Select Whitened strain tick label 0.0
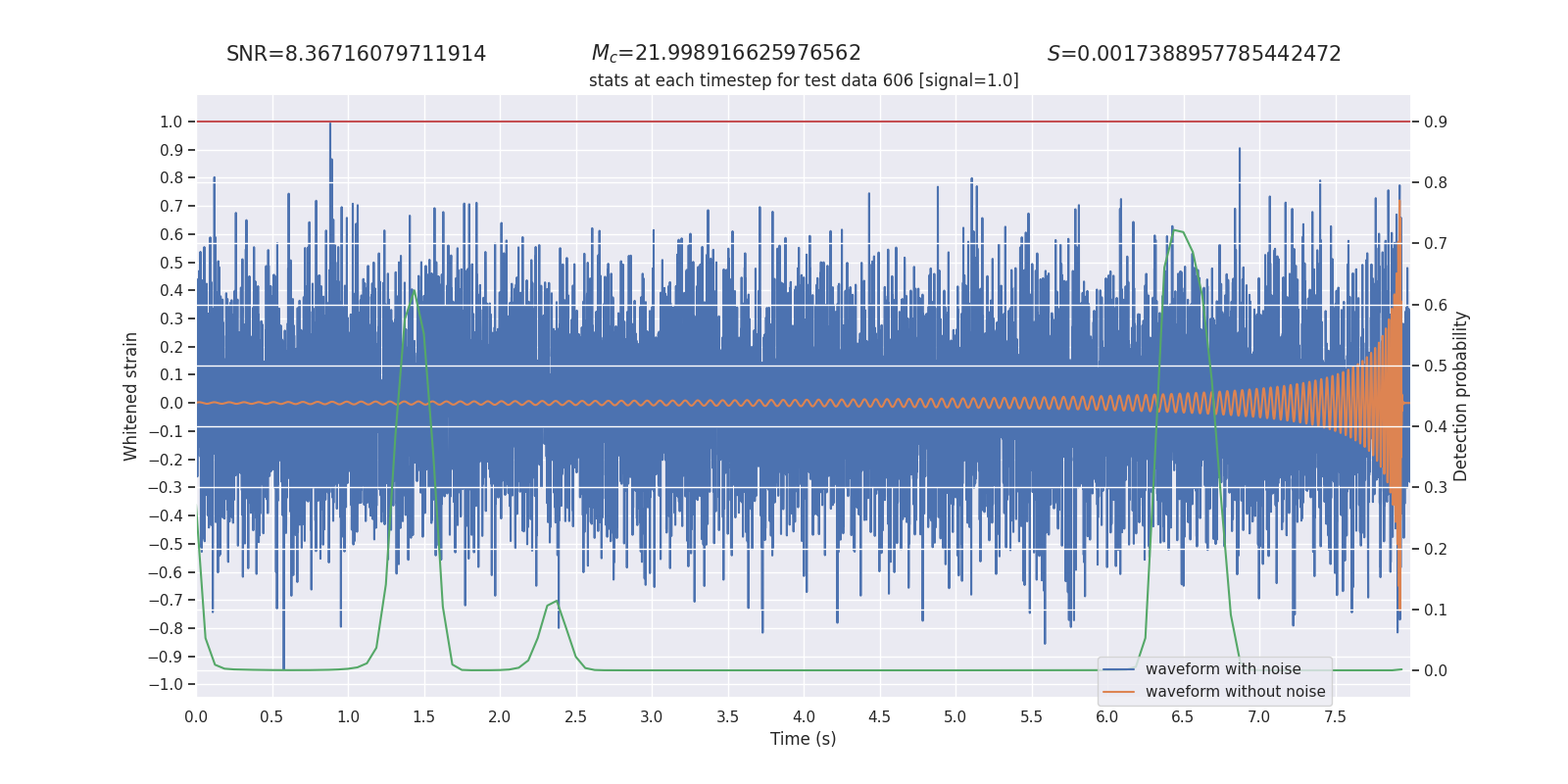 pyautogui.click(x=171, y=403)
